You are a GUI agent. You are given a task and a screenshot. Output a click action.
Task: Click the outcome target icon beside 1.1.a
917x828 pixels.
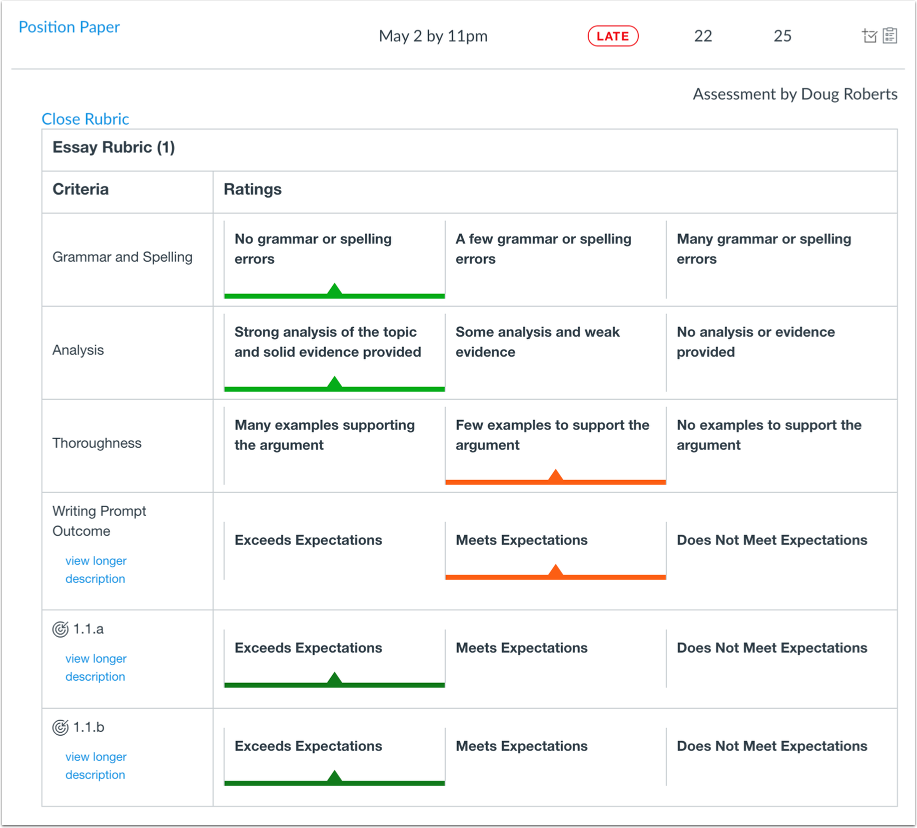tap(59, 627)
